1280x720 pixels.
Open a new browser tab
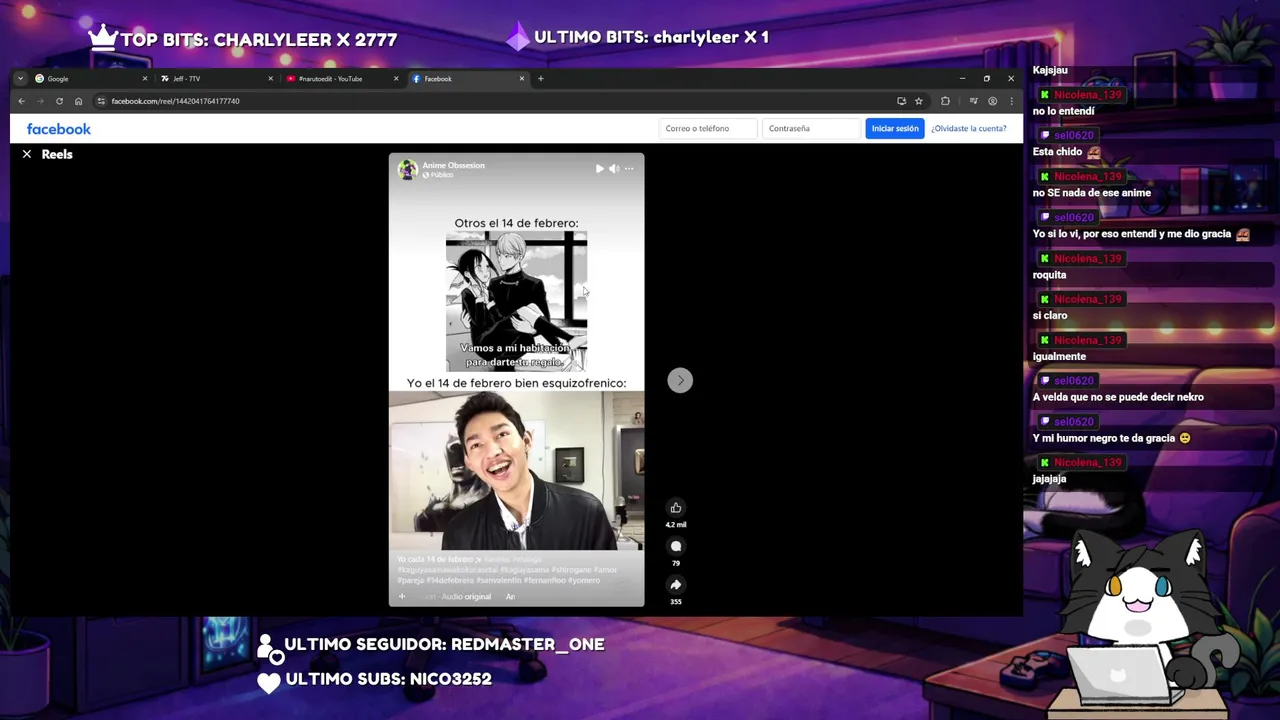click(540, 79)
